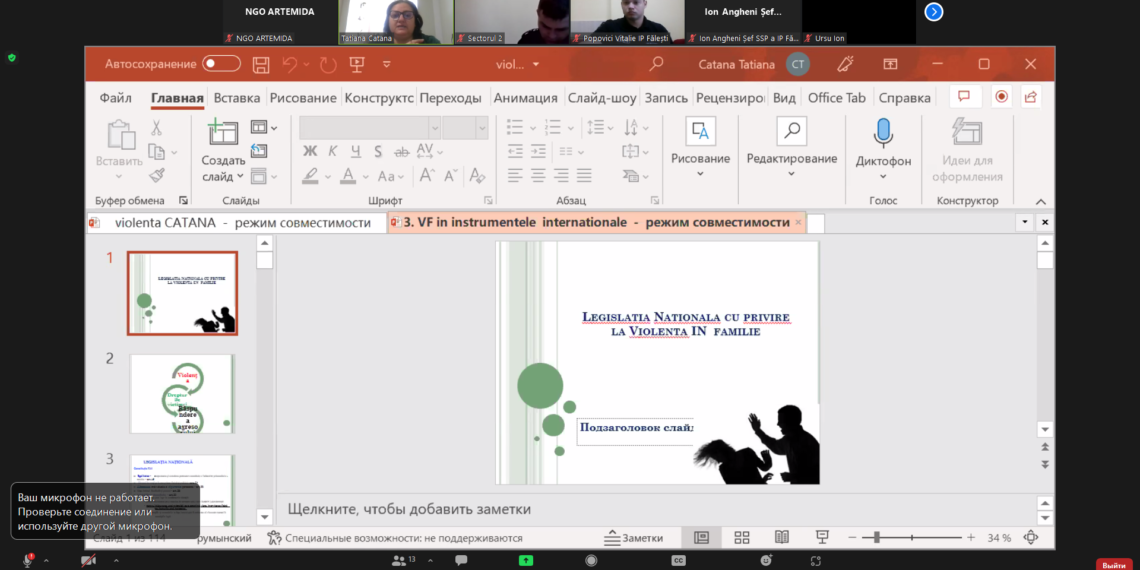The height and width of the screenshot is (570, 1140).
Task: Select slide 2 thumbnail
Action: point(182,393)
